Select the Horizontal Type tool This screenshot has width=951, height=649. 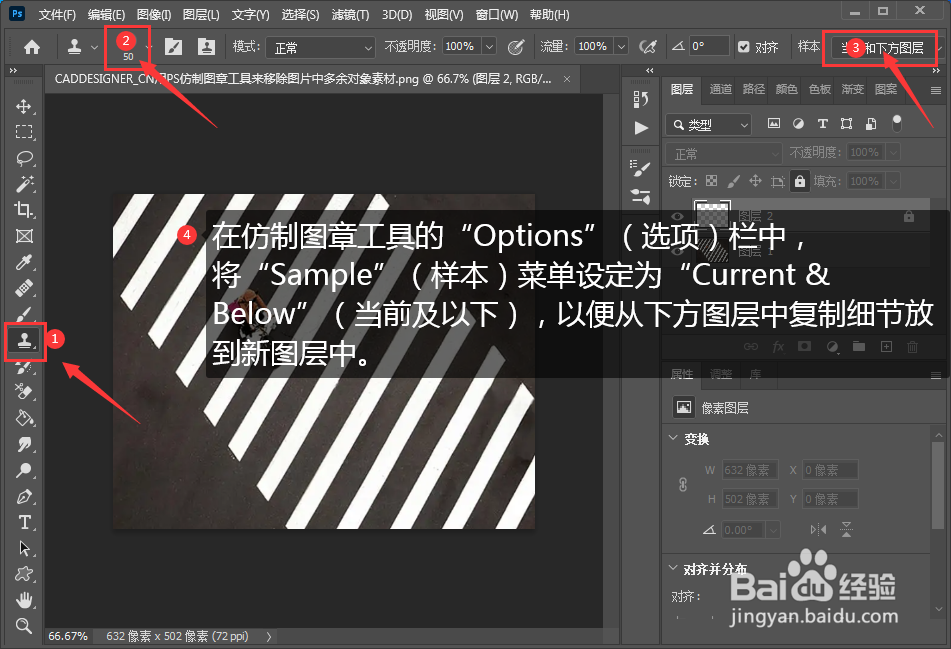click(24, 522)
